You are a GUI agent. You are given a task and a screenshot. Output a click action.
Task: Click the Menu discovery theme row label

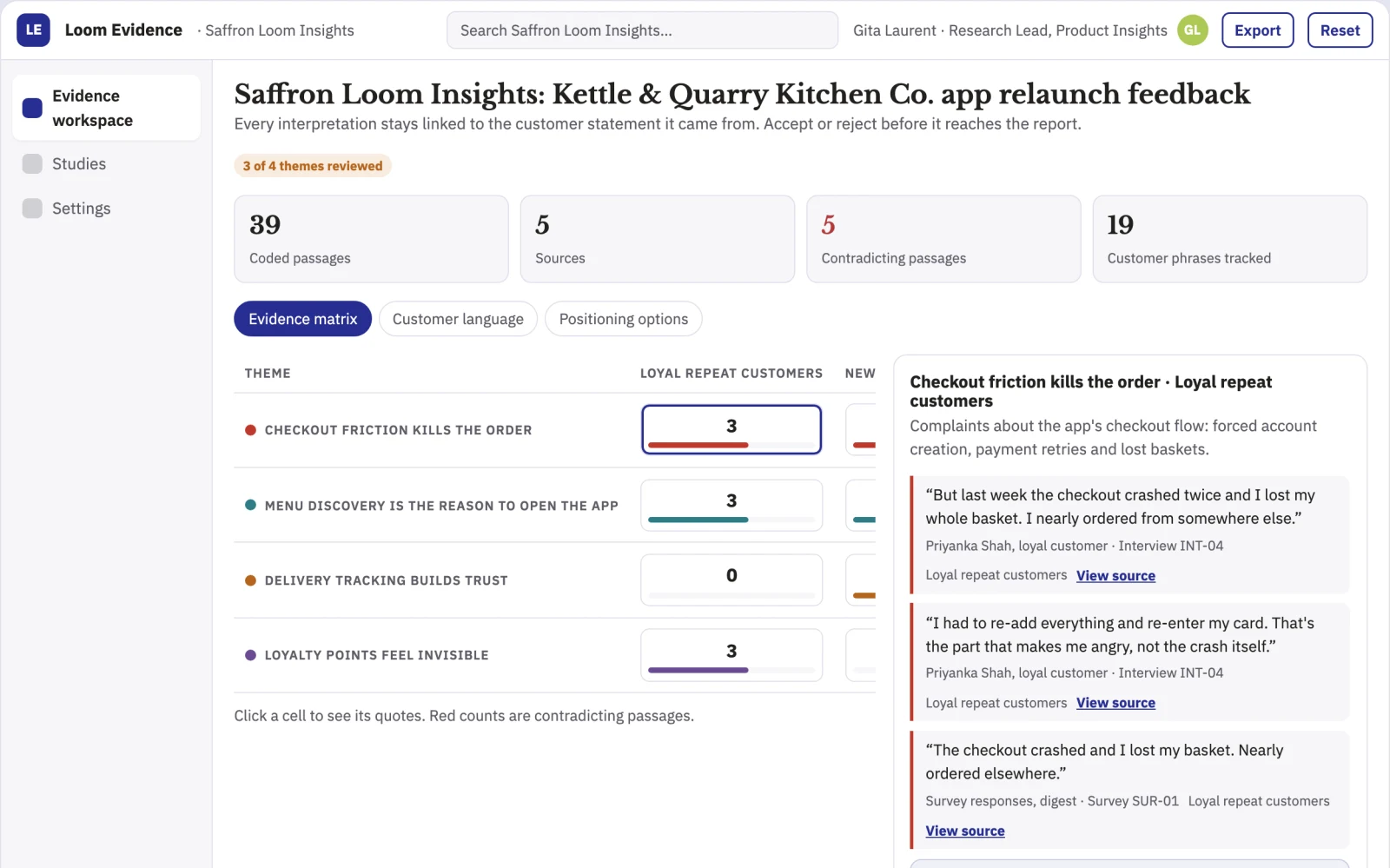pos(441,506)
